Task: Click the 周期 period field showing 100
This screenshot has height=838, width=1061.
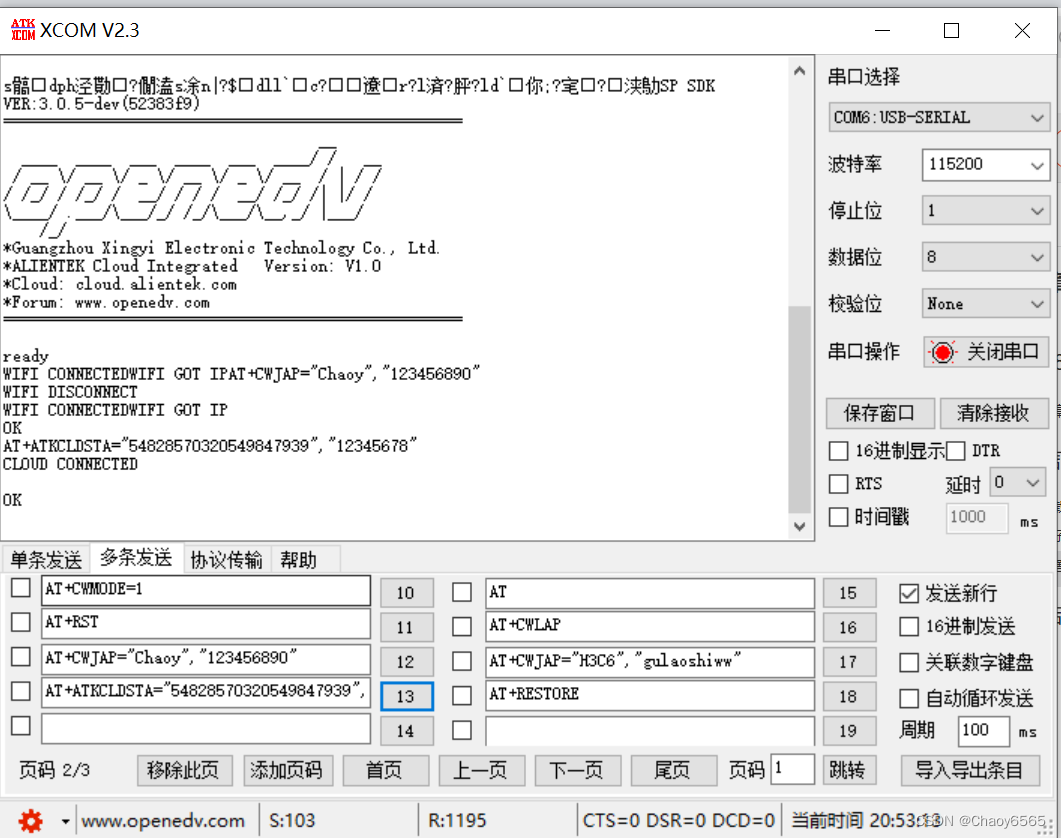Action: pos(984,731)
